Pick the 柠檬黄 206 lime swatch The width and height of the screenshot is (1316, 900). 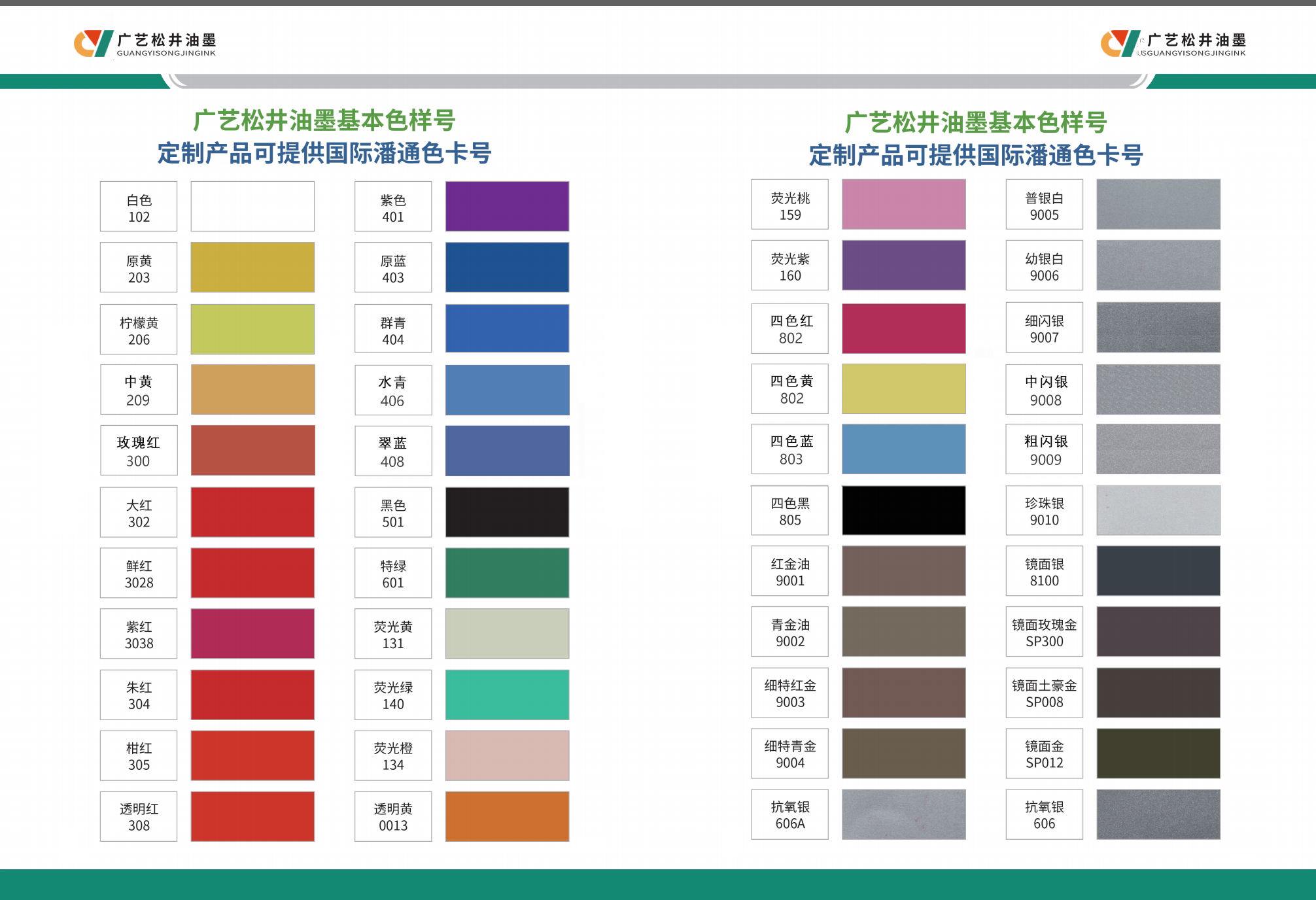click(252, 329)
